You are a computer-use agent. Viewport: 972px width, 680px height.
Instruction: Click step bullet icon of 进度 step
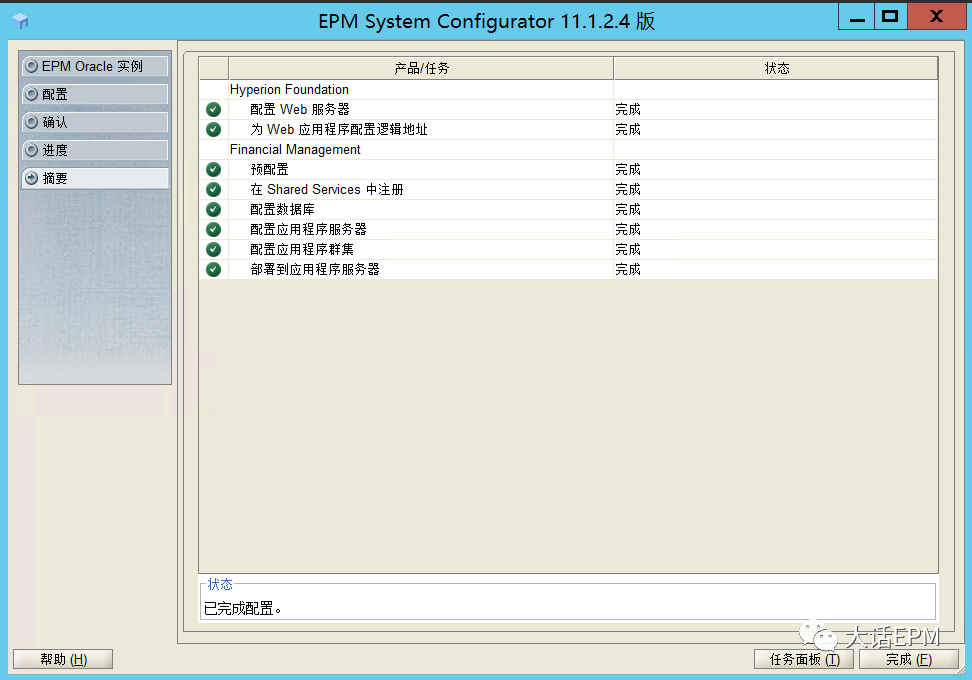tap(31, 150)
